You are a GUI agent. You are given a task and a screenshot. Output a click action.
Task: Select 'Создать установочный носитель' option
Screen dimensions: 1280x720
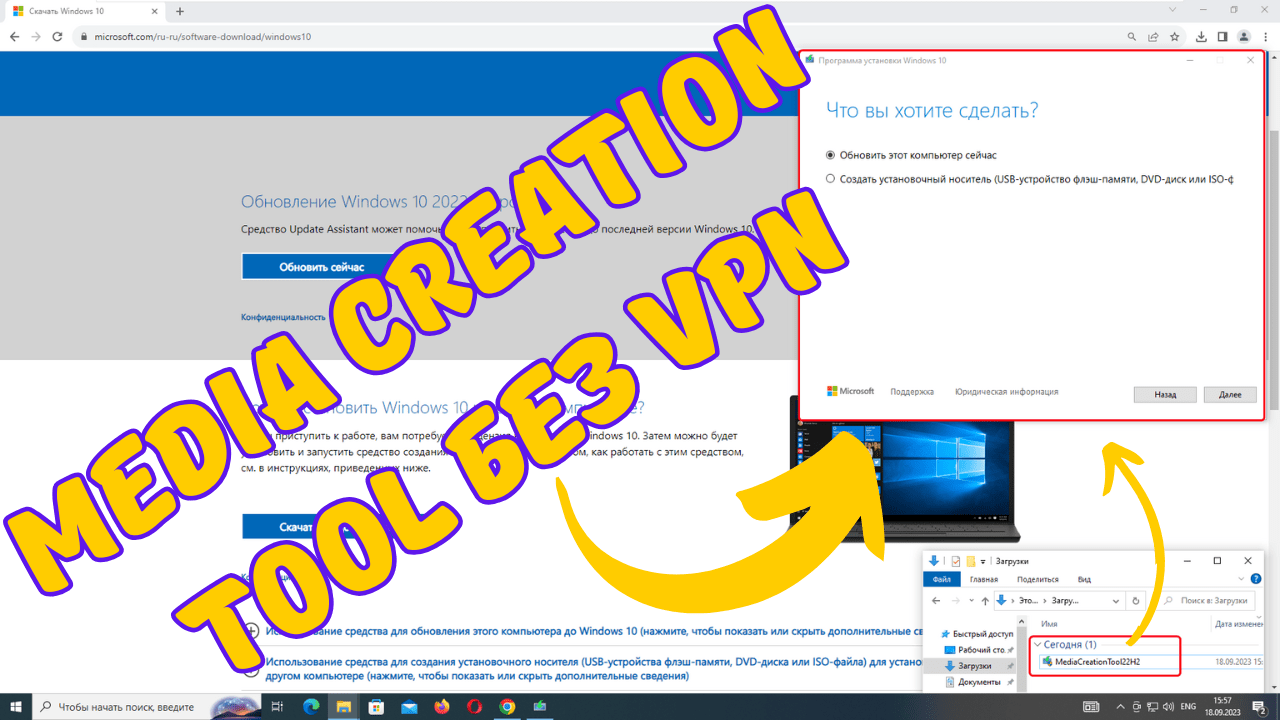tap(1029, 179)
